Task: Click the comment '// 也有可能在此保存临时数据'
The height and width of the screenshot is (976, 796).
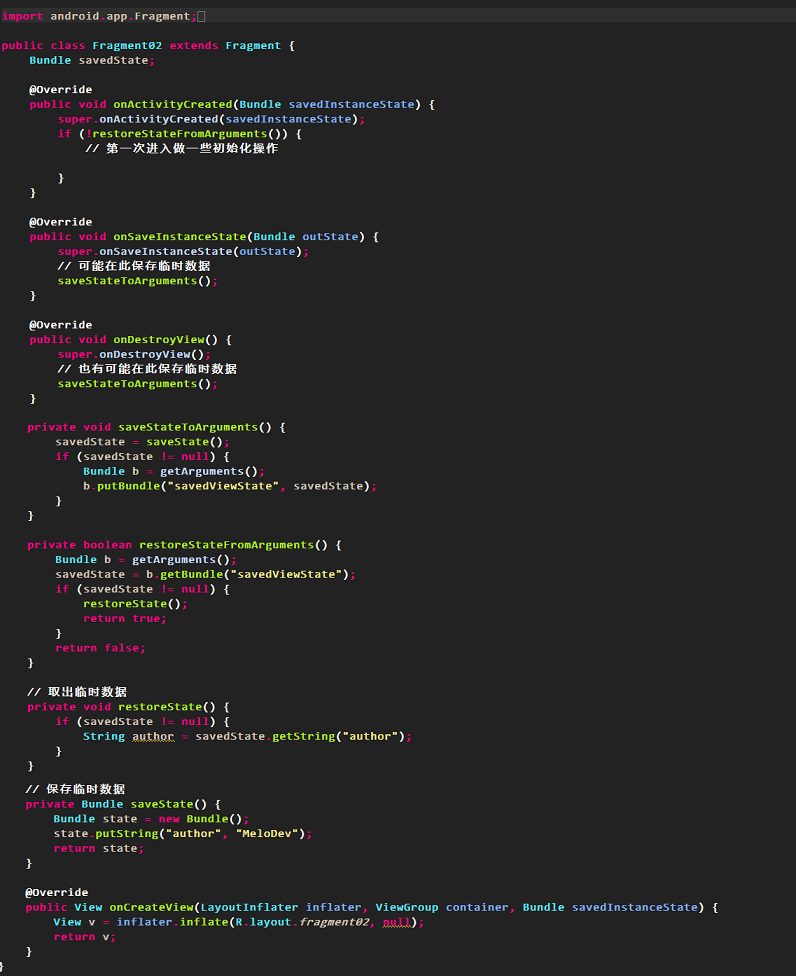Action: click(x=147, y=369)
